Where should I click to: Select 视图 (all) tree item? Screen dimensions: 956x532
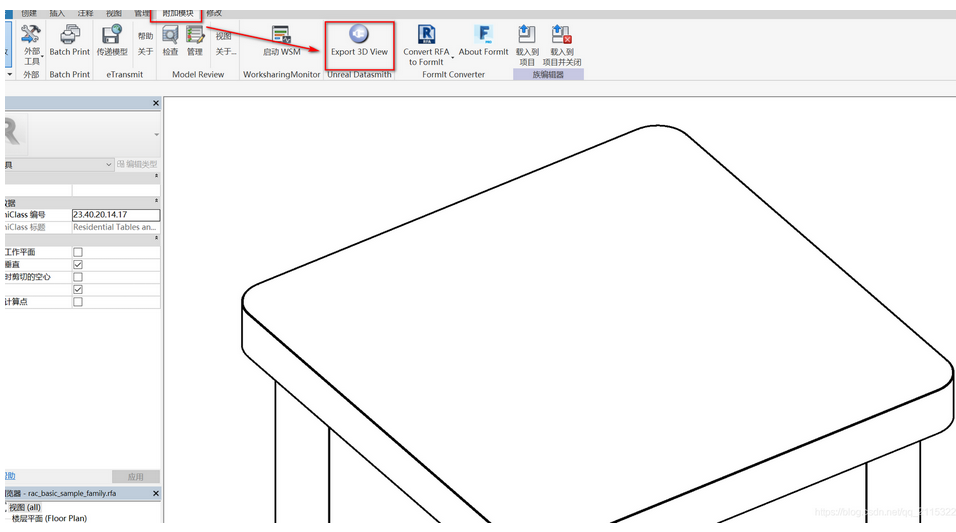click(24, 507)
